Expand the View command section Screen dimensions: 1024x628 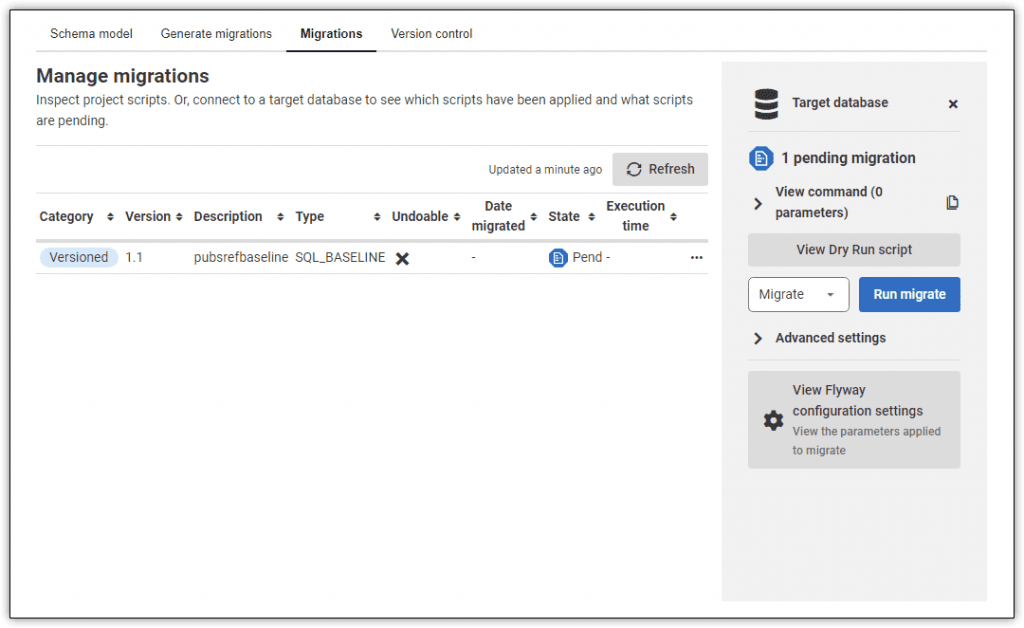click(x=757, y=201)
